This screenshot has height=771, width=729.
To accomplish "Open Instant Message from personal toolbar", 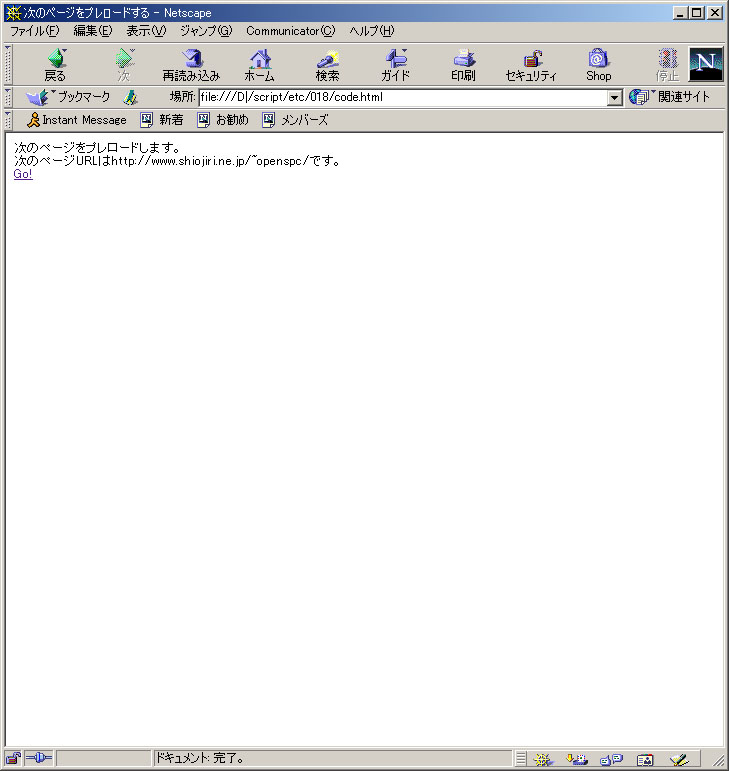I will [x=77, y=120].
